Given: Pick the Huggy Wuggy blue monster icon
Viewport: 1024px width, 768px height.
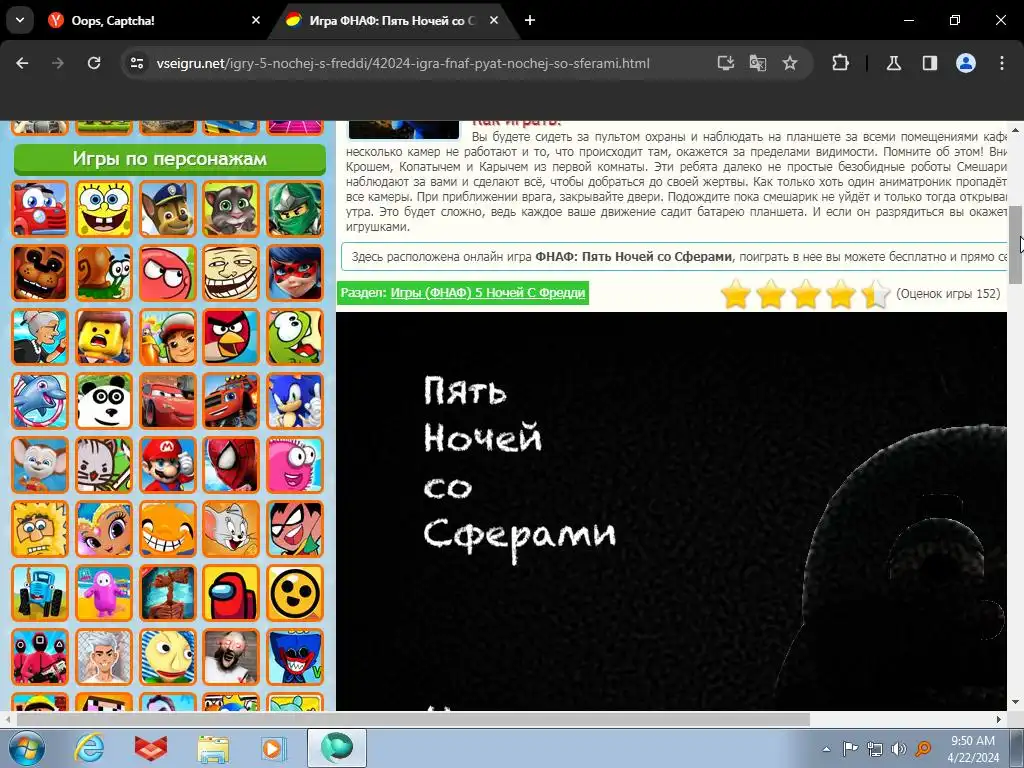Looking at the screenshot, I should pos(295,657).
